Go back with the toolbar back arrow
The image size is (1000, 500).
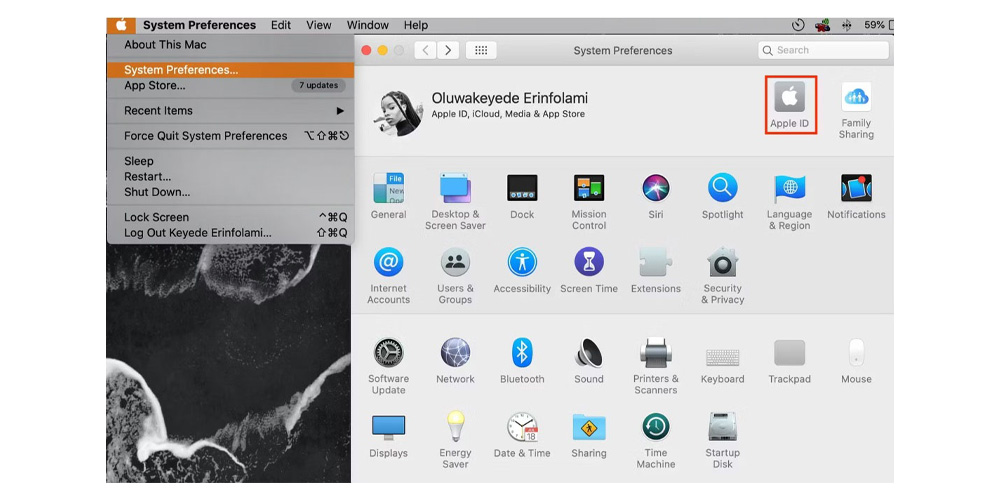425,50
